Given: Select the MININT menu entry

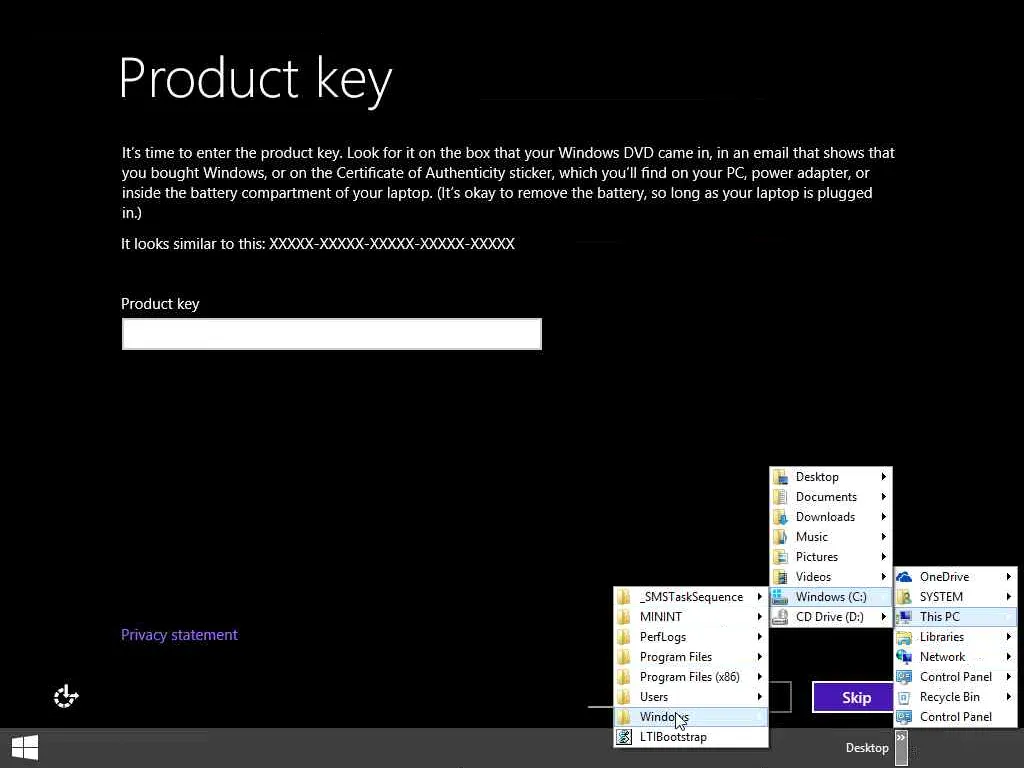Looking at the screenshot, I should coord(691,616).
